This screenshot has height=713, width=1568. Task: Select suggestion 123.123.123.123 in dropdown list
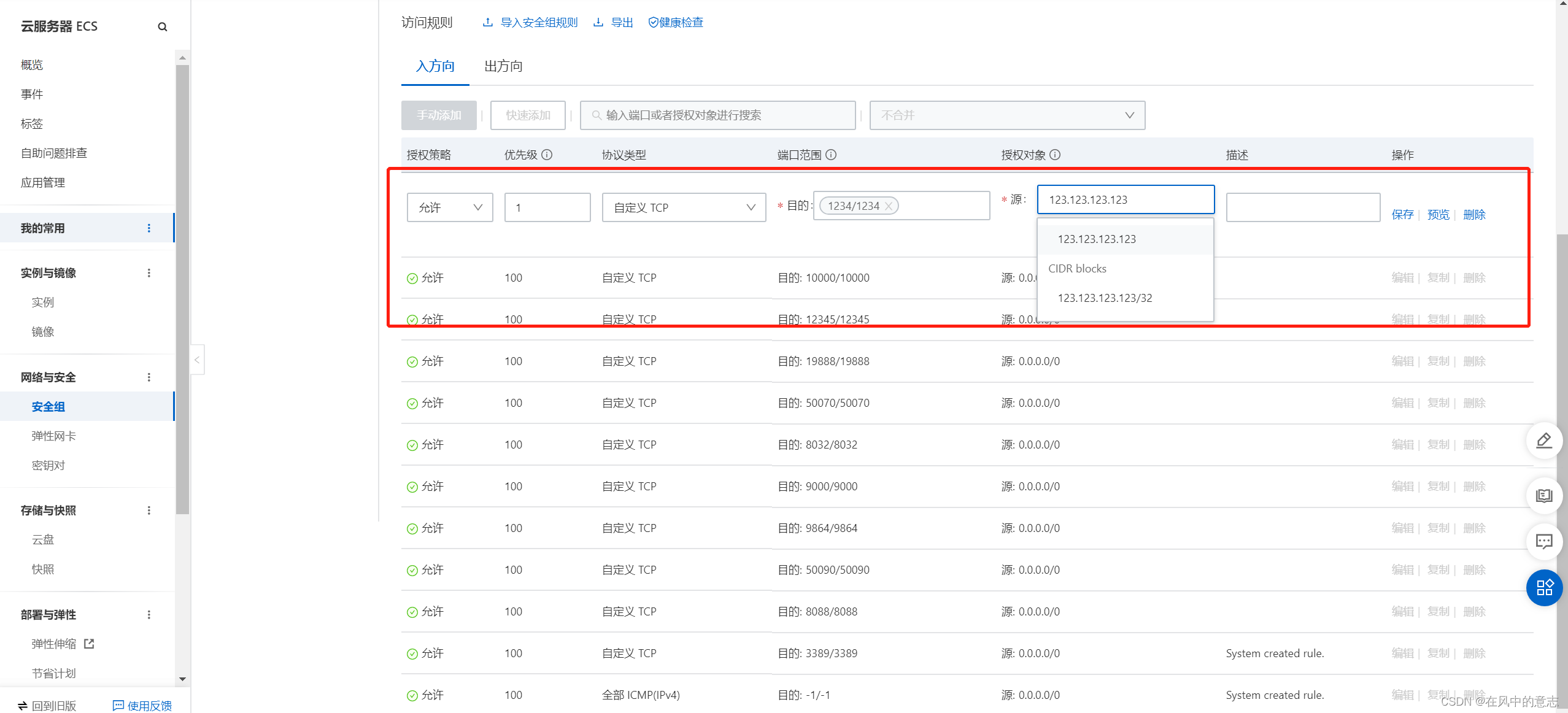tap(1125, 239)
